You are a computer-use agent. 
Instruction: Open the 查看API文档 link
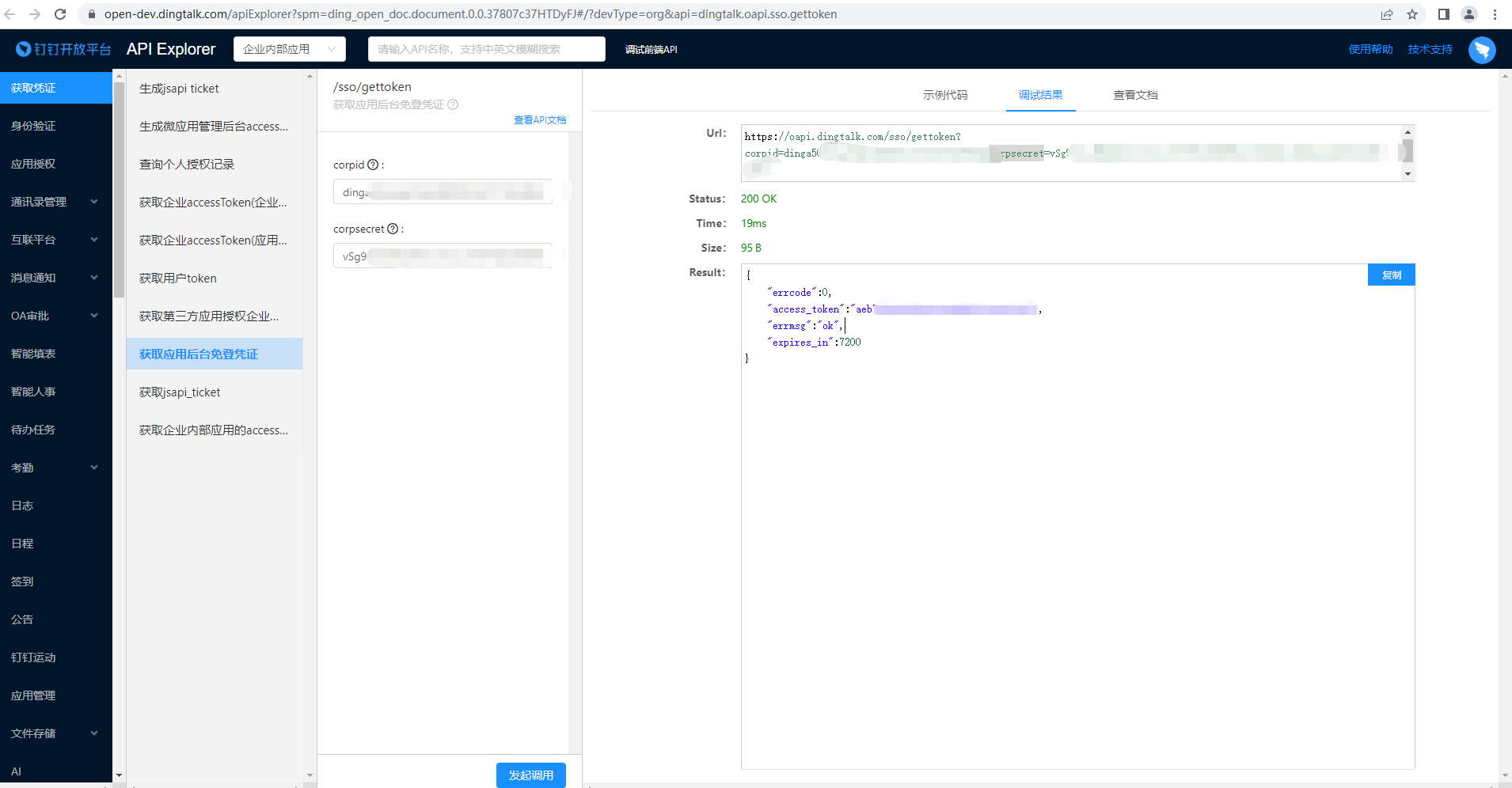point(540,120)
